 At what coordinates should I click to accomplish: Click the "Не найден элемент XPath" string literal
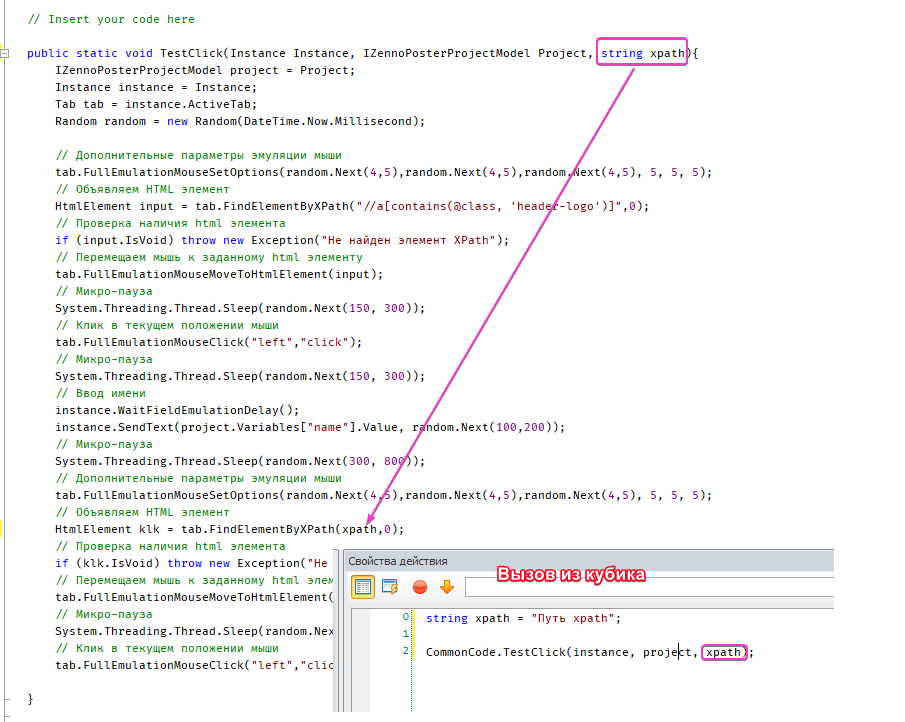(x=406, y=240)
